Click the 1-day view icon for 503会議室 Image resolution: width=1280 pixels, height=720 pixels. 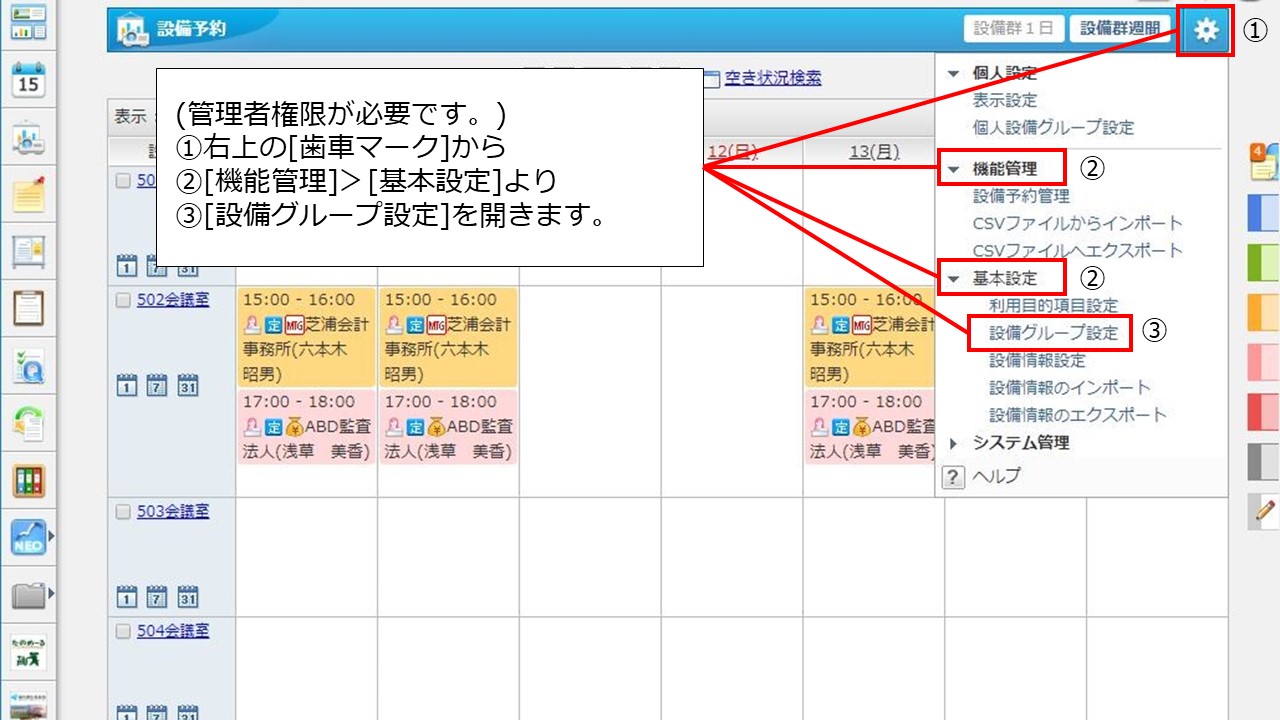pyautogui.click(x=127, y=596)
